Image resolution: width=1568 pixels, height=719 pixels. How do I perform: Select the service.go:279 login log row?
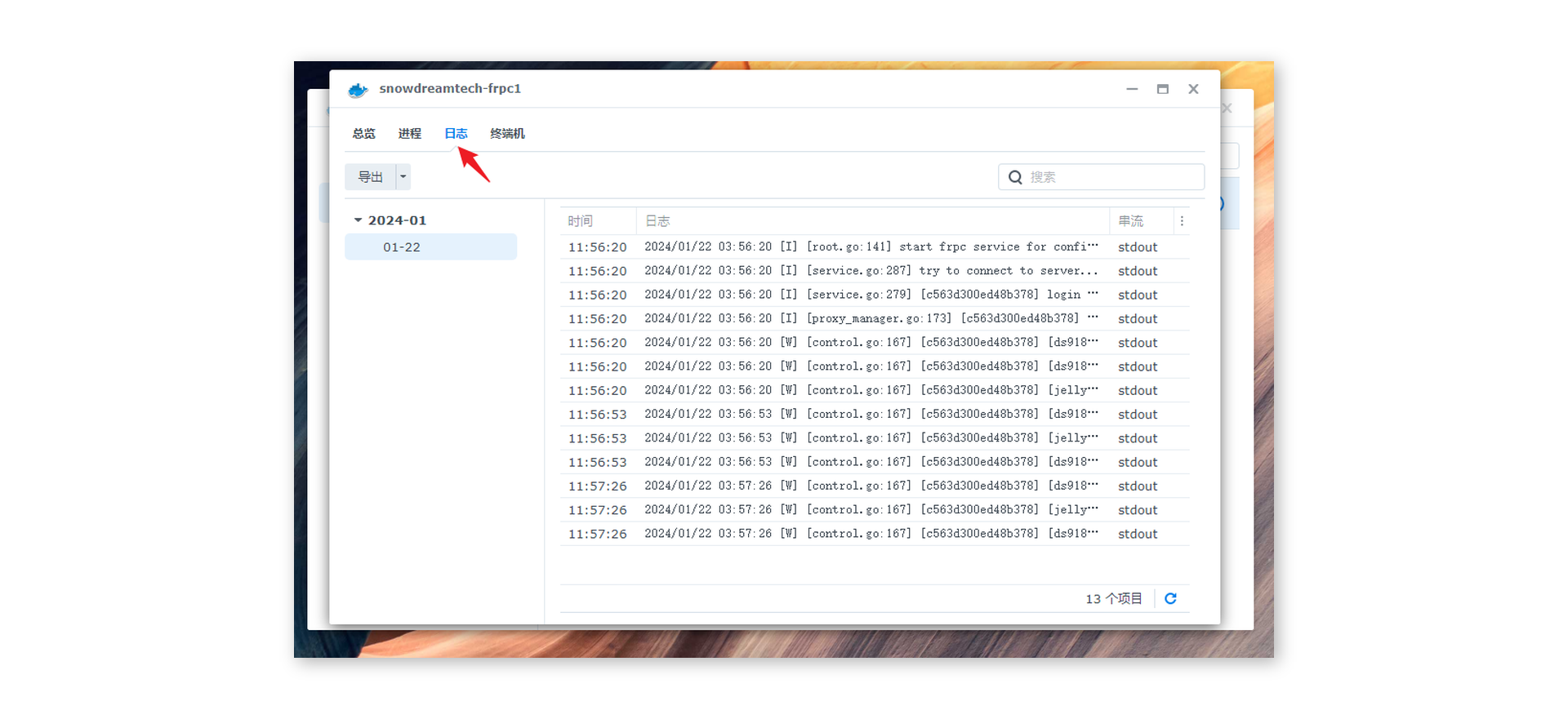click(x=875, y=295)
